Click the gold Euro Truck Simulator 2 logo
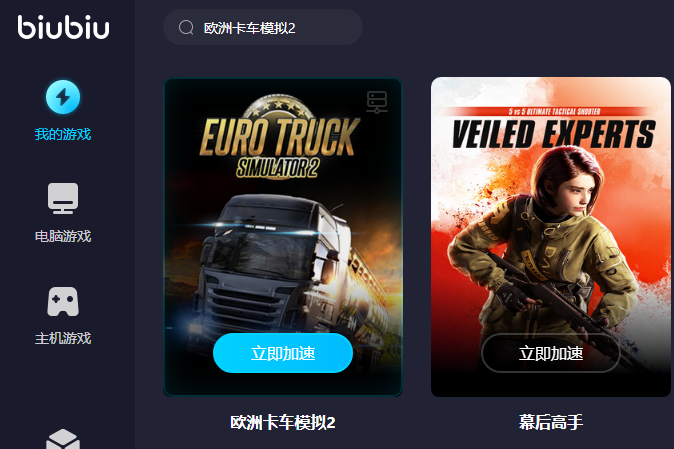This screenshot has width=674, height=449. [x=279, y=138]
